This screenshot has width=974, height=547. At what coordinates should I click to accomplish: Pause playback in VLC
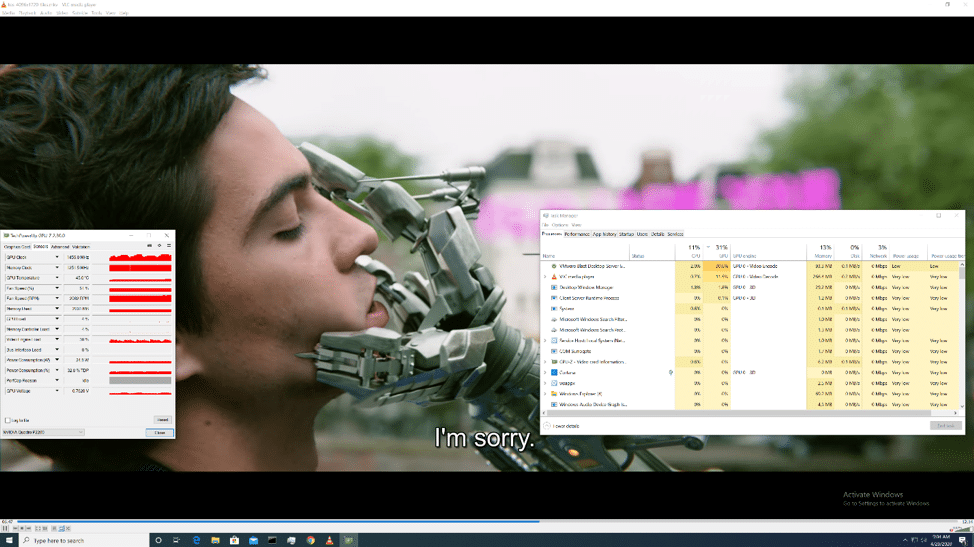click(5, 528)
